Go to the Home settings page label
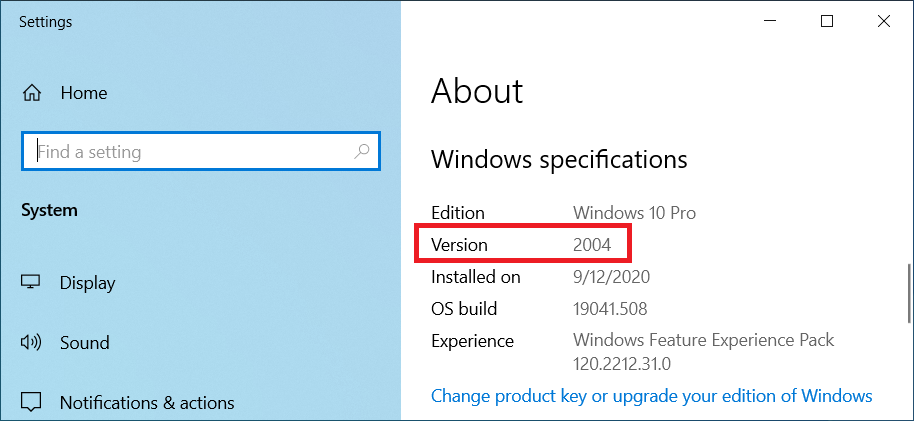This screenshot has height=421, width=914. (x=84, y=93)
